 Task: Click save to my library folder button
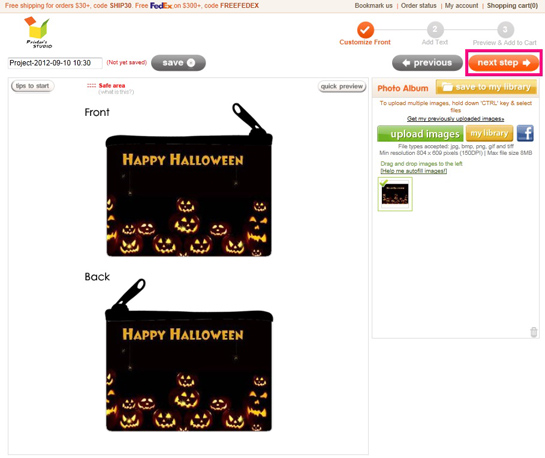tap(486, 87)
